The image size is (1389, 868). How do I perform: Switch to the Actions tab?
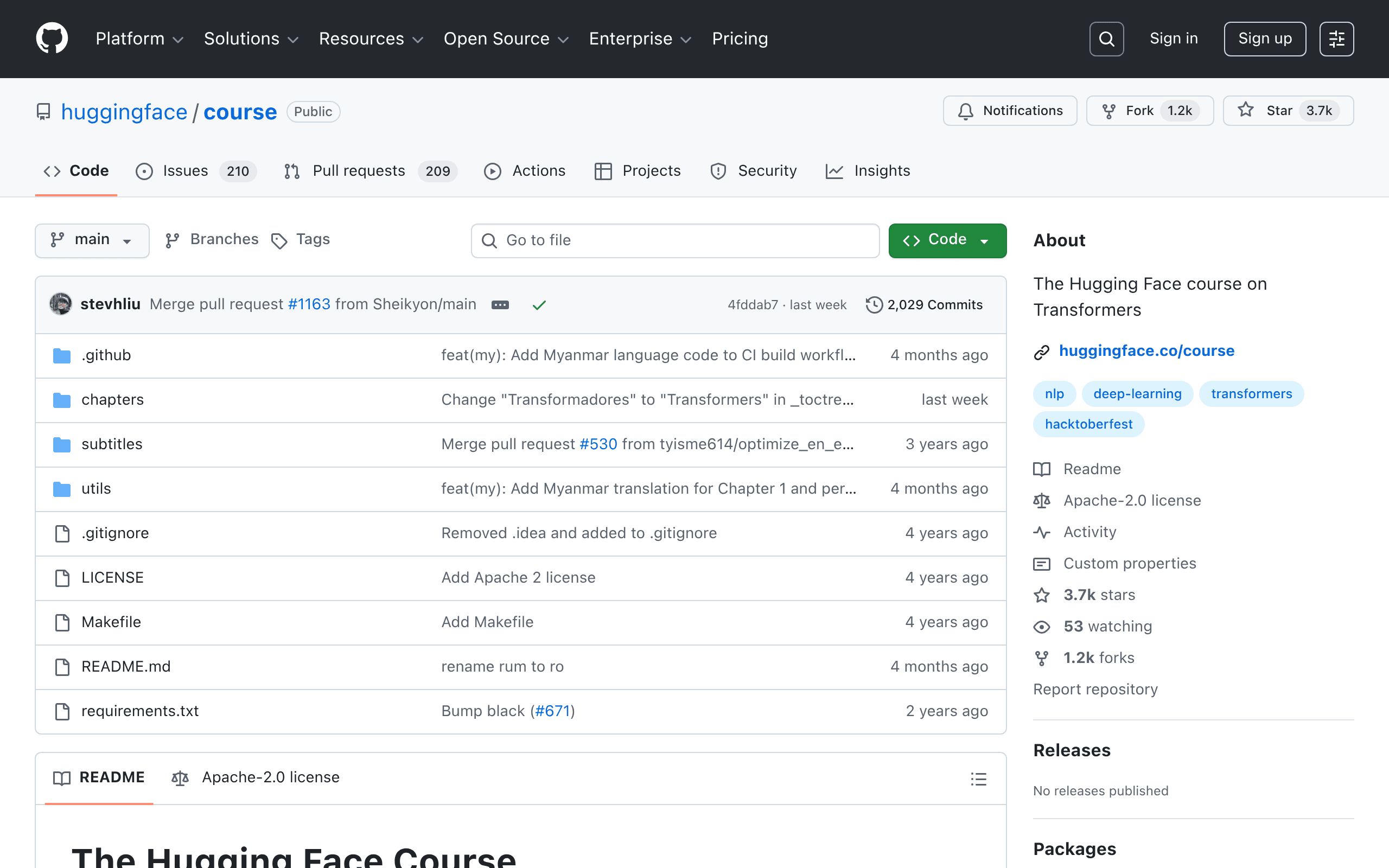pos(525,171)
